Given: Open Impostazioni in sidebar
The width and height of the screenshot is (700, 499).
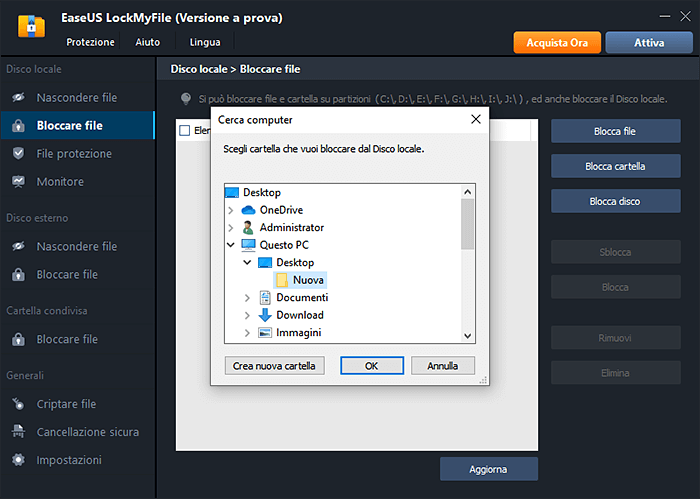Looking at the screenshot, I should (78, 460).
